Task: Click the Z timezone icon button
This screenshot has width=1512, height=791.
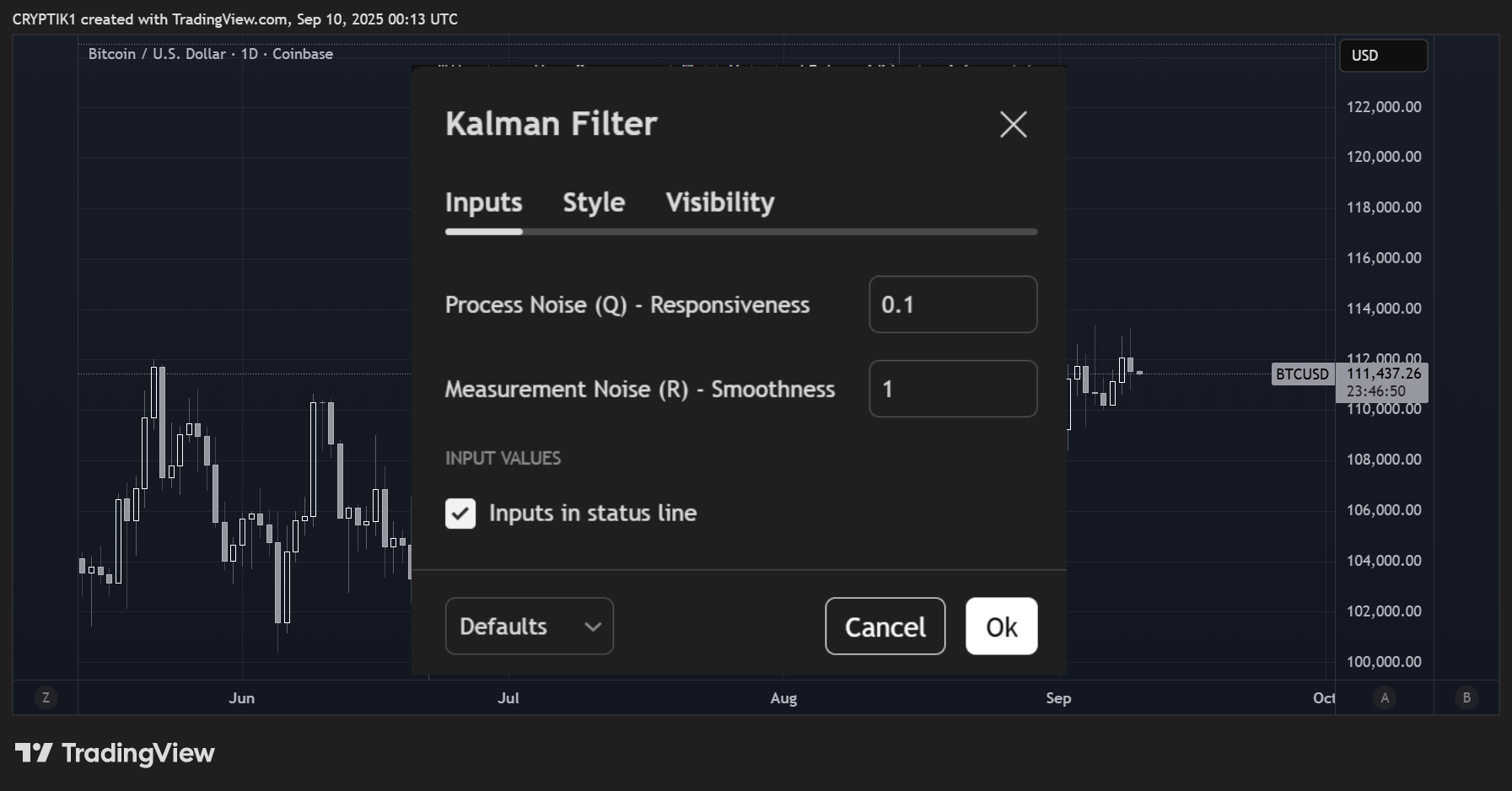Action: tap(46, 697)
